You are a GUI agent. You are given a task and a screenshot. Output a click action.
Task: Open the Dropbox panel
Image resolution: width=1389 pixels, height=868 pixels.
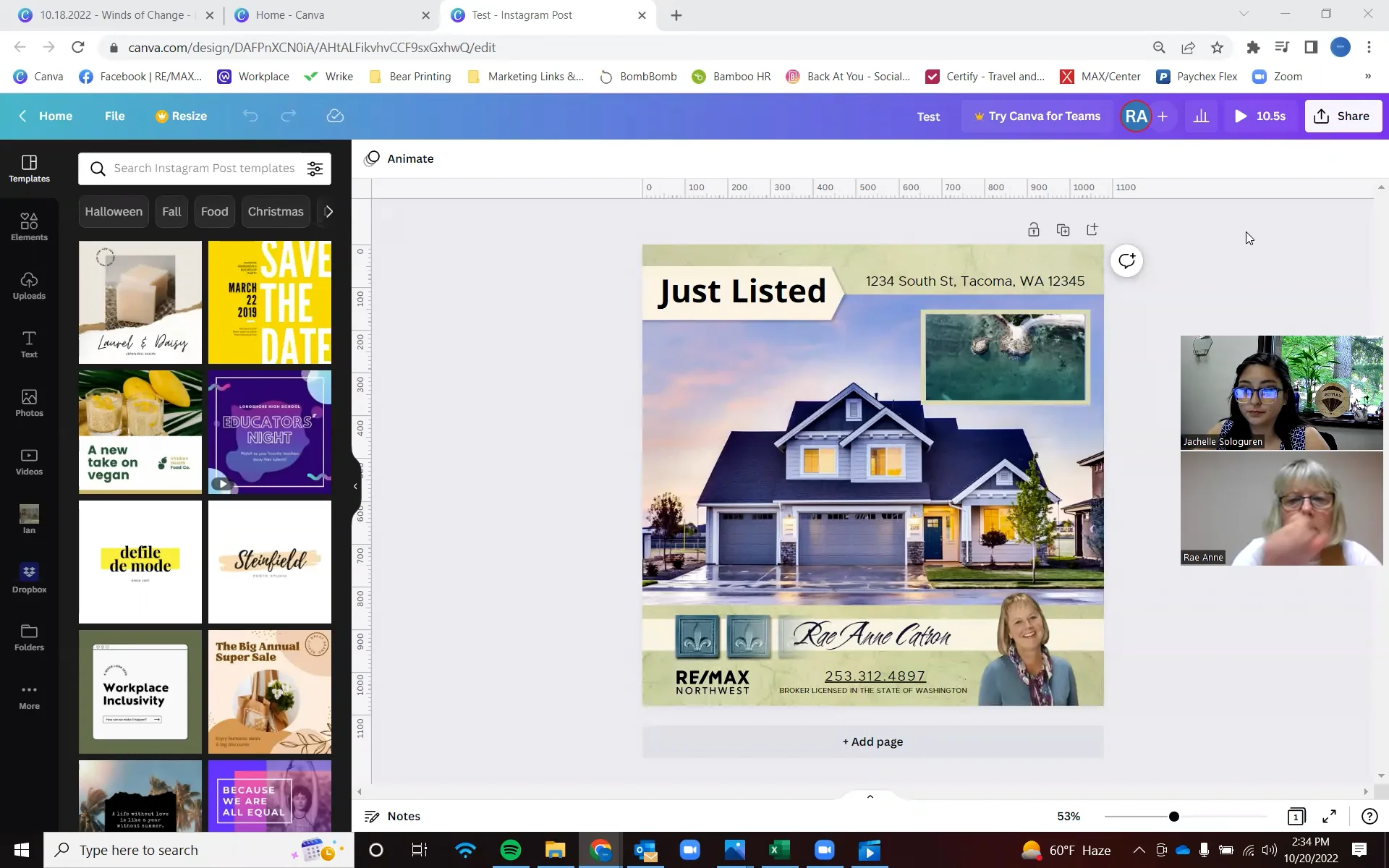pos(29,577)
